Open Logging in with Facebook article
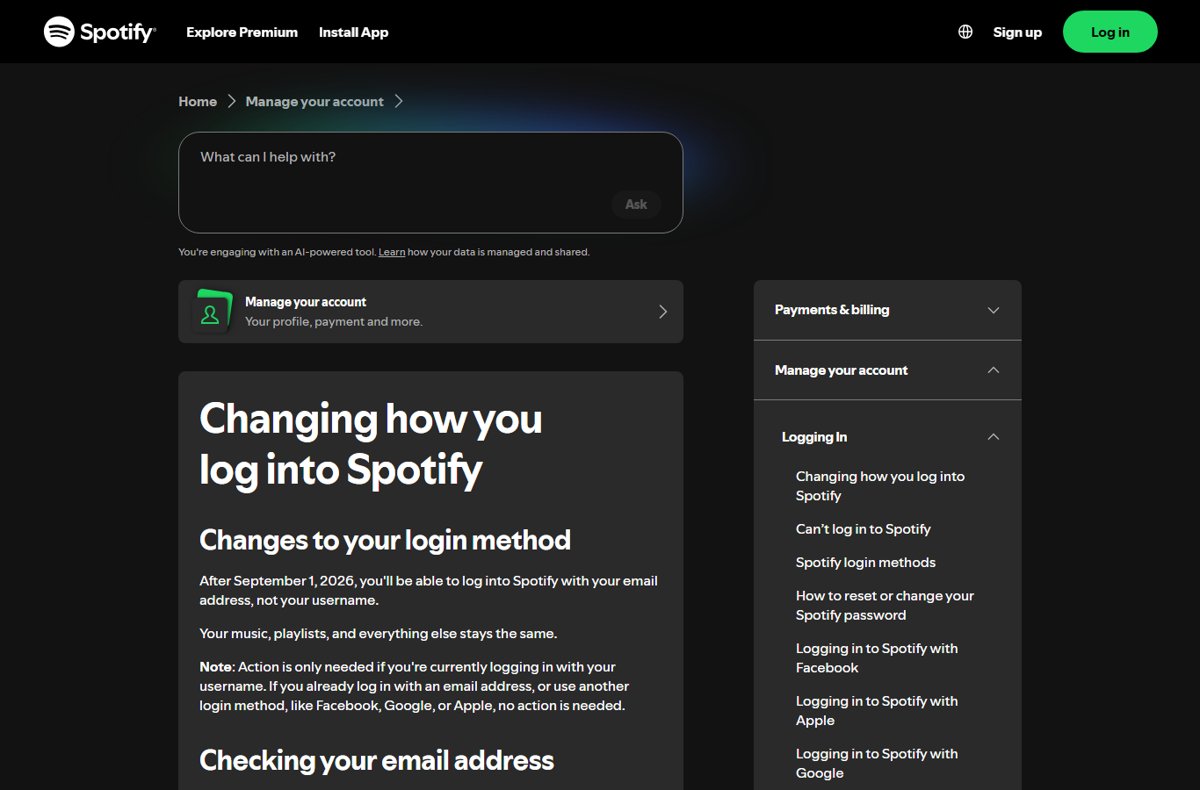Screen dimensions: 1200x790 [x=877, y=658]
